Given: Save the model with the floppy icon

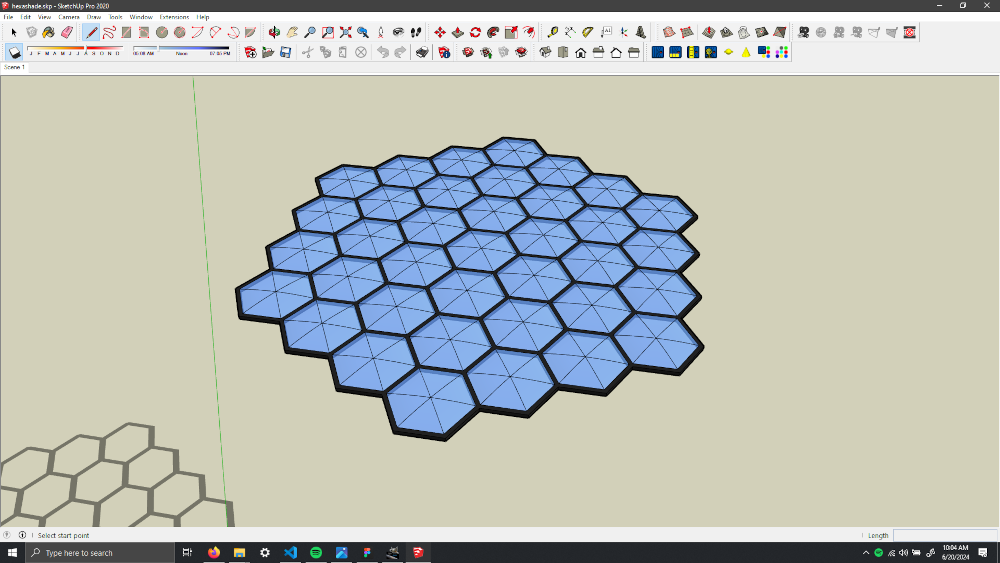Looking at the screenshot, I should click(286, 52).
